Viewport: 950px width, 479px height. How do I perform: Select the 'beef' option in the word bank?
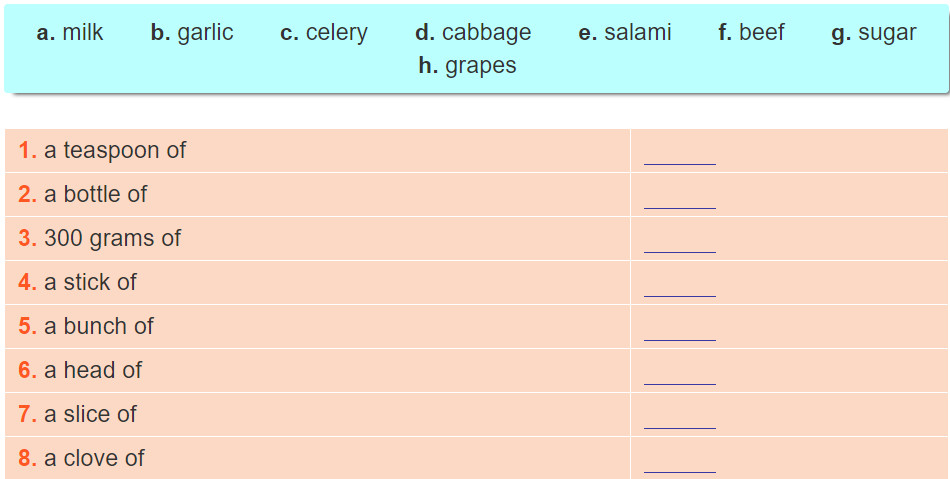pyautogui.click(x=762, y=33)
